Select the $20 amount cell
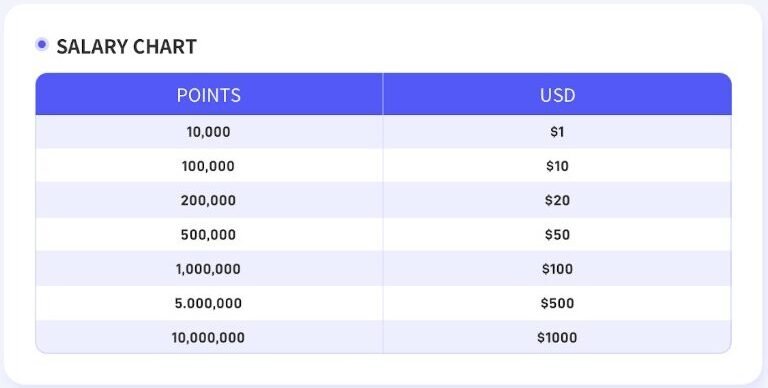768x388 pixels. tap(557, 200)
